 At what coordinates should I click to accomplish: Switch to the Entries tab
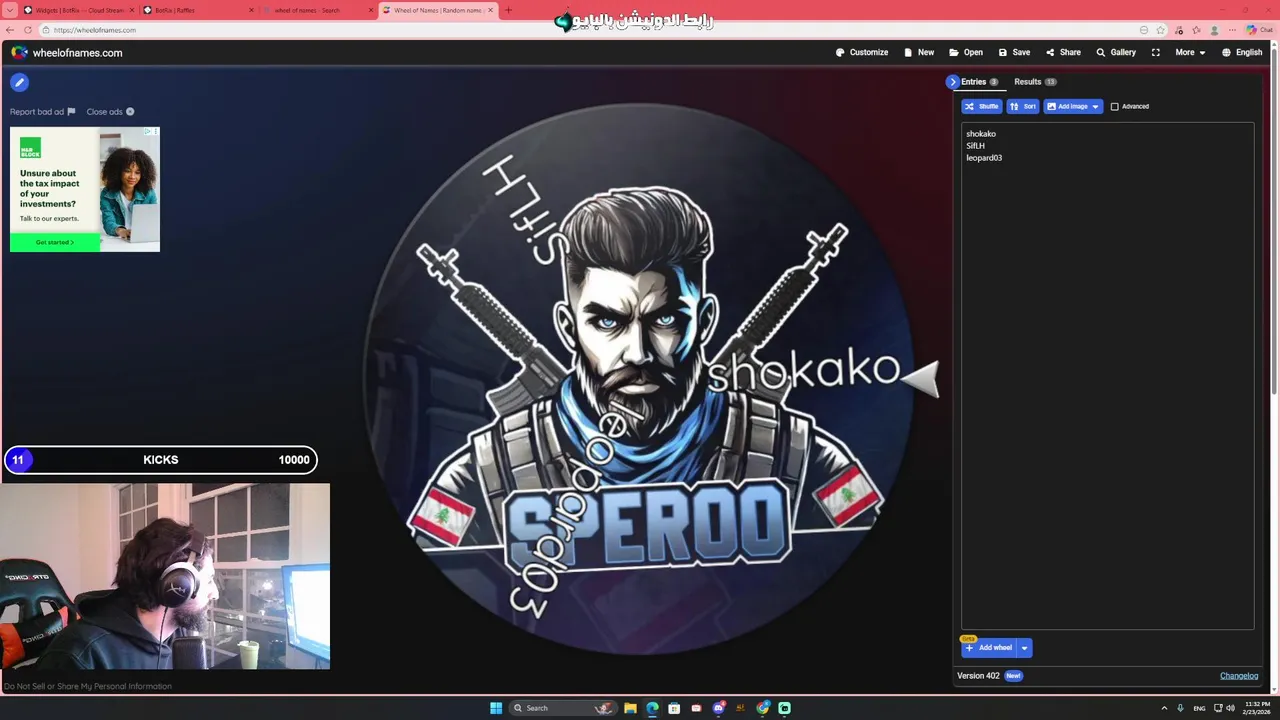[x=979, y=82]
